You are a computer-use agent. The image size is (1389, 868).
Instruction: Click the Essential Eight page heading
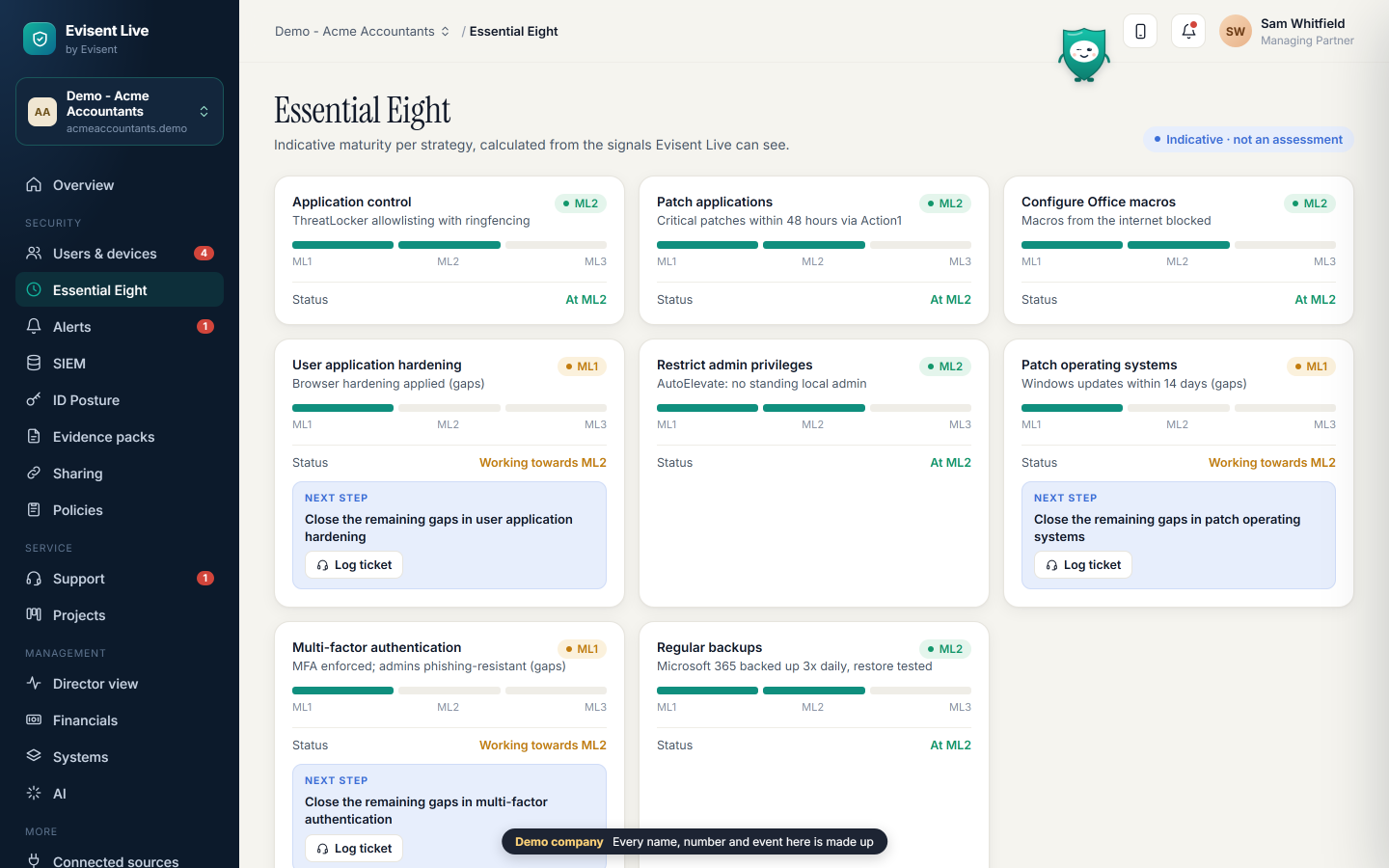tap(363, 111)
